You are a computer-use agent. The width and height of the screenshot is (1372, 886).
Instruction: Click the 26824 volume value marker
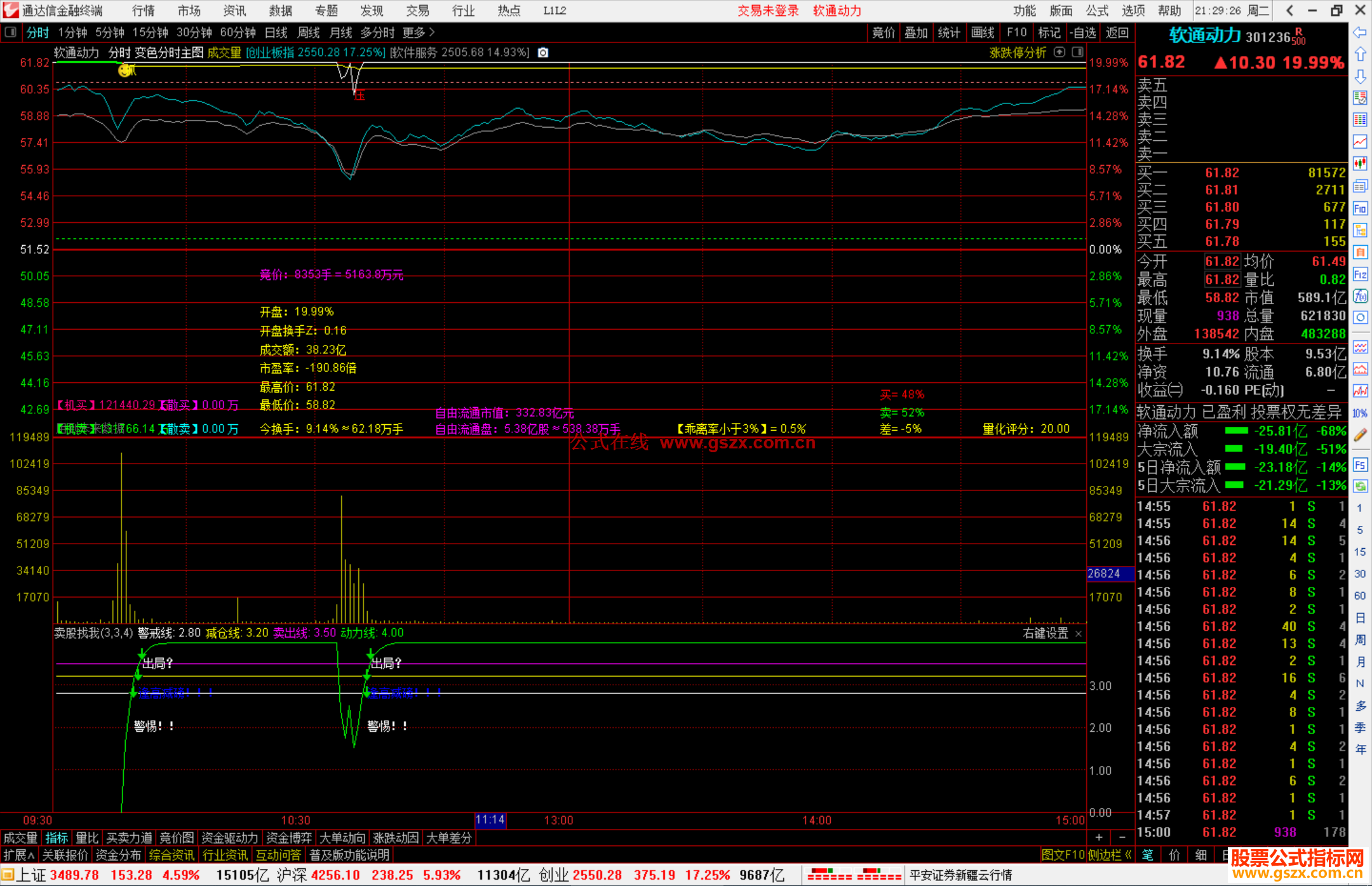[x=1110, y=574]
